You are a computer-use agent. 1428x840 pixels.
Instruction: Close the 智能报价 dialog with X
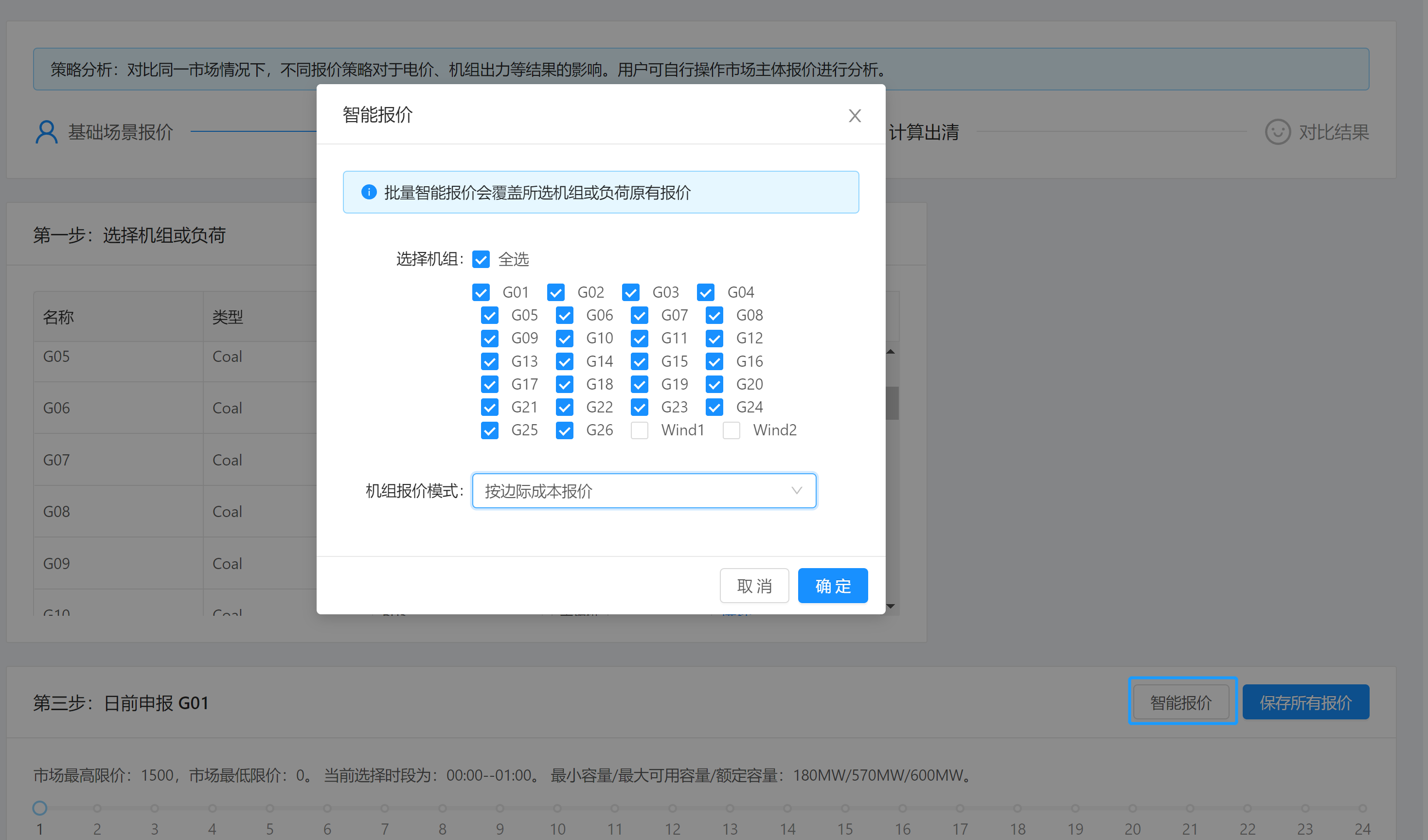click(855, 116)
